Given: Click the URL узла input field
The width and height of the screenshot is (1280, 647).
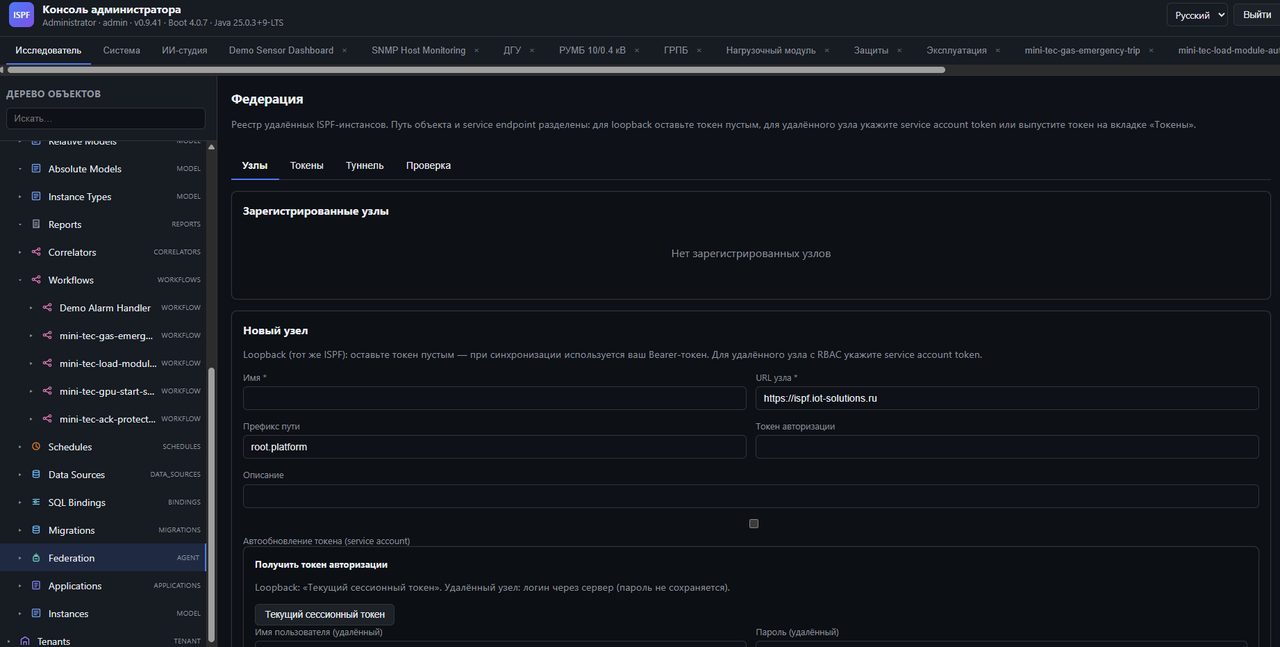Looking at the screenshot, I should [x=1007, y=398].
